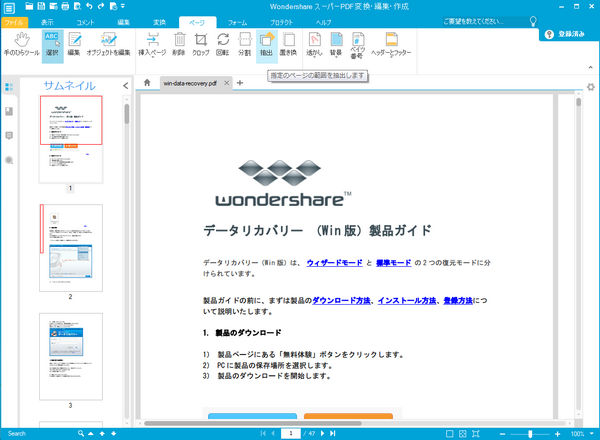
Task: Collapse the ribbon using the chevron arrow
Action: [x=590, y=67]
